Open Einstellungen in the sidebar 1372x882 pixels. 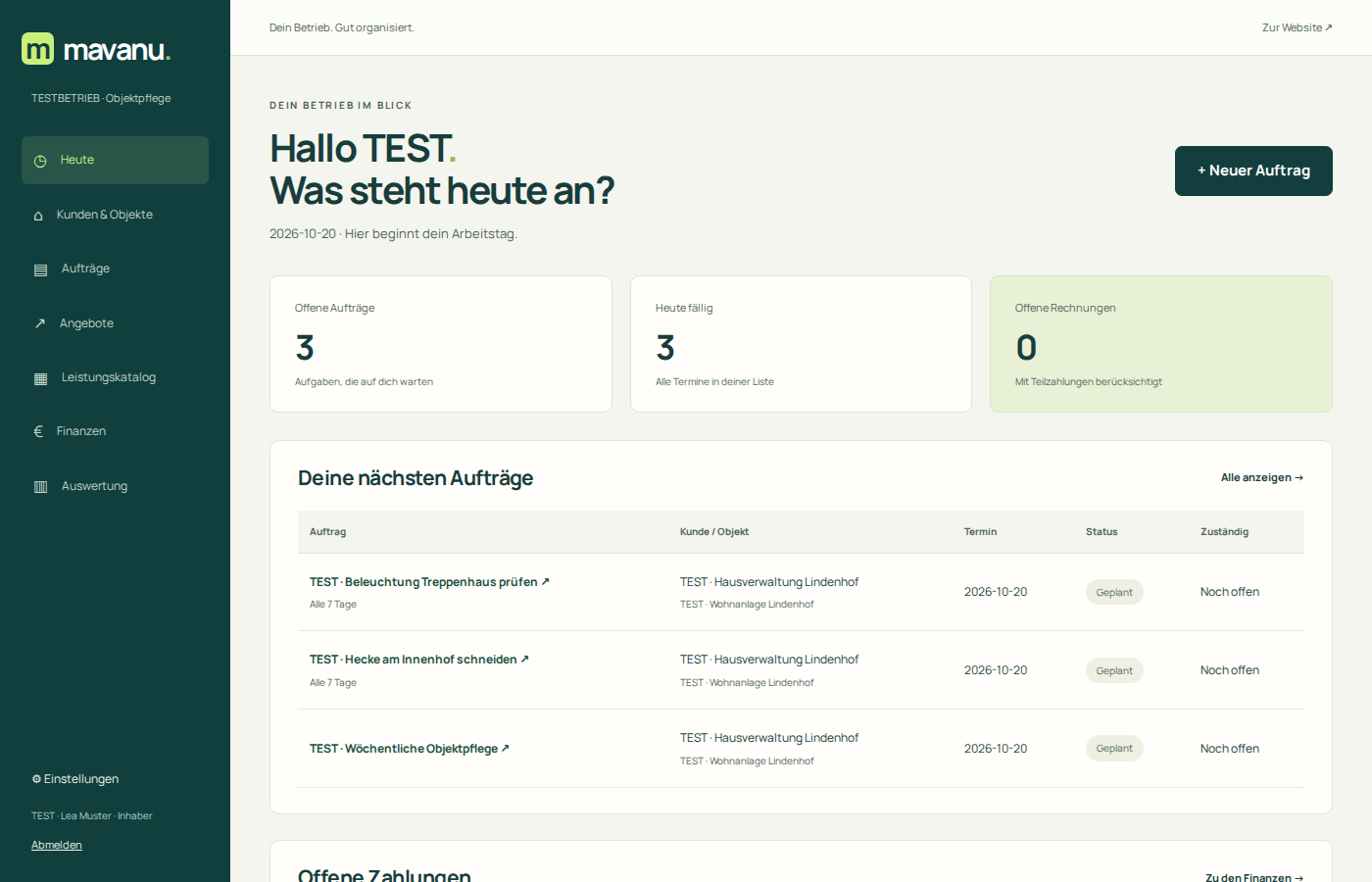click(x=75, y=779)
